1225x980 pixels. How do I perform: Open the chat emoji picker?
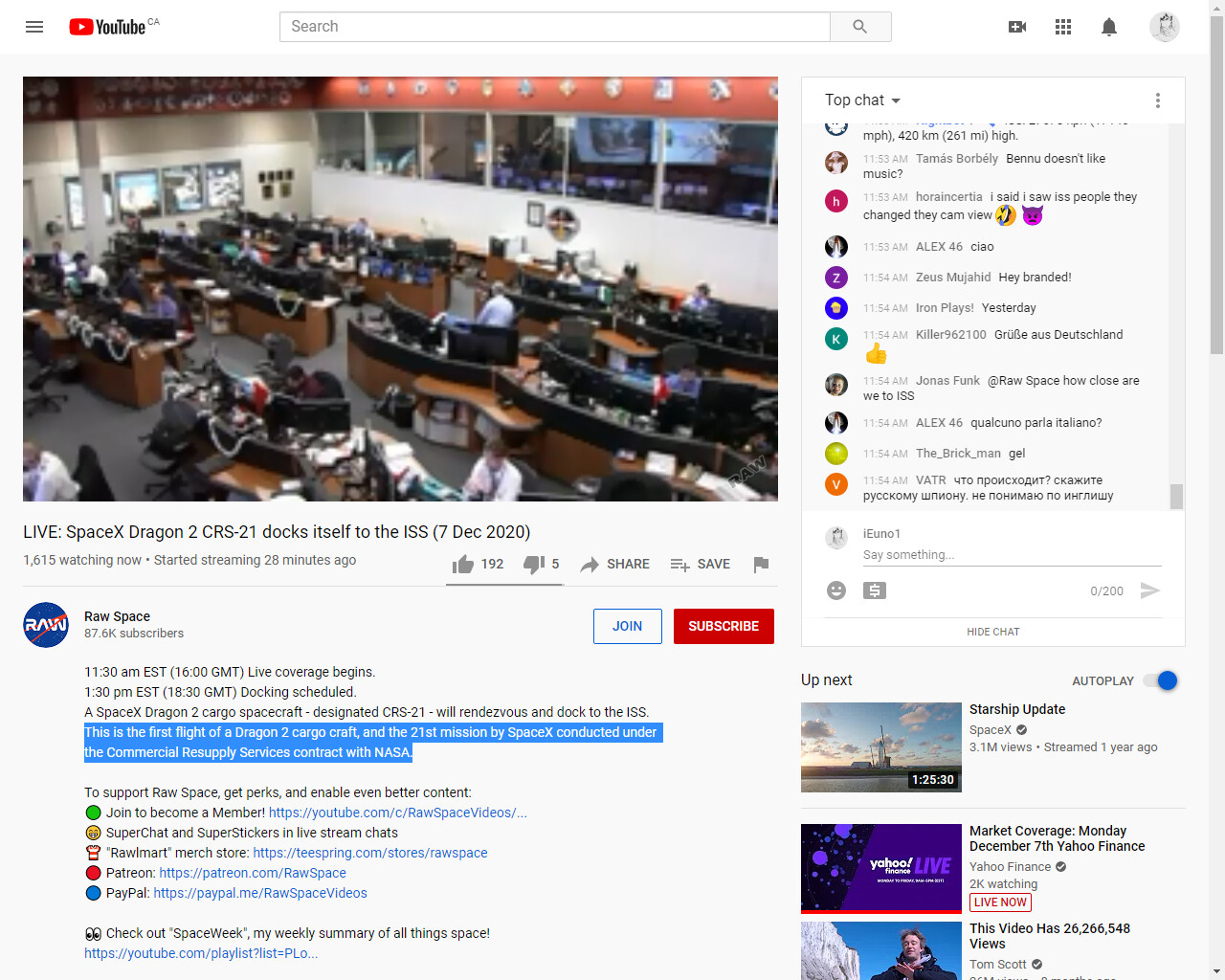point(836,590)
